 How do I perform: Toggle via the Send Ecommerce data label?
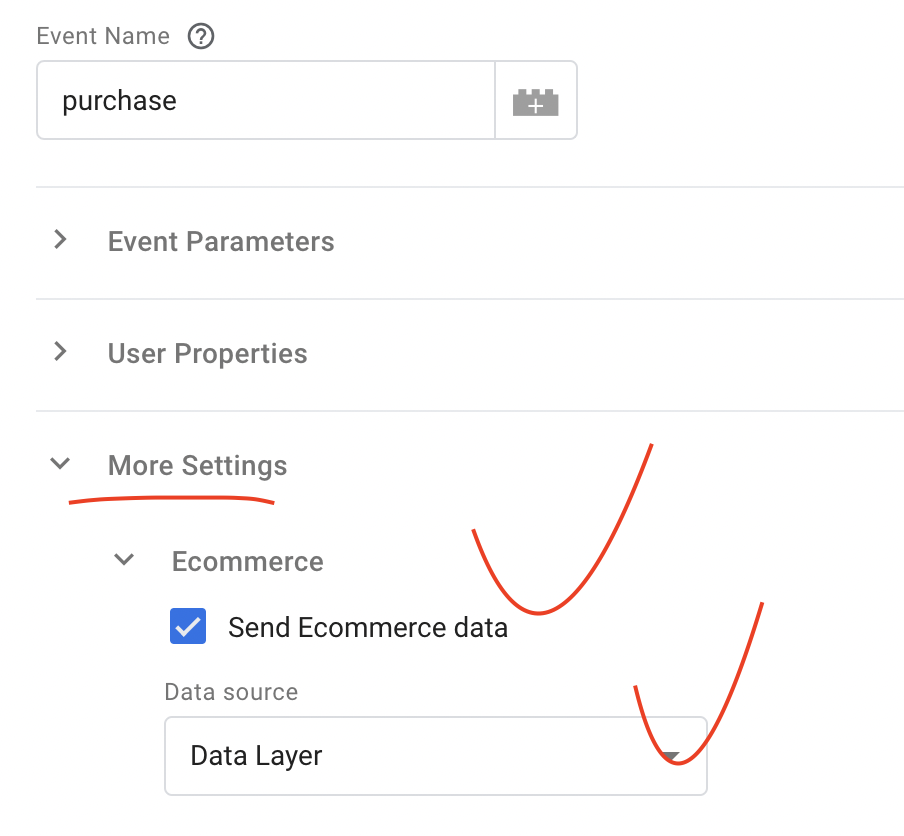pos(368,627)
